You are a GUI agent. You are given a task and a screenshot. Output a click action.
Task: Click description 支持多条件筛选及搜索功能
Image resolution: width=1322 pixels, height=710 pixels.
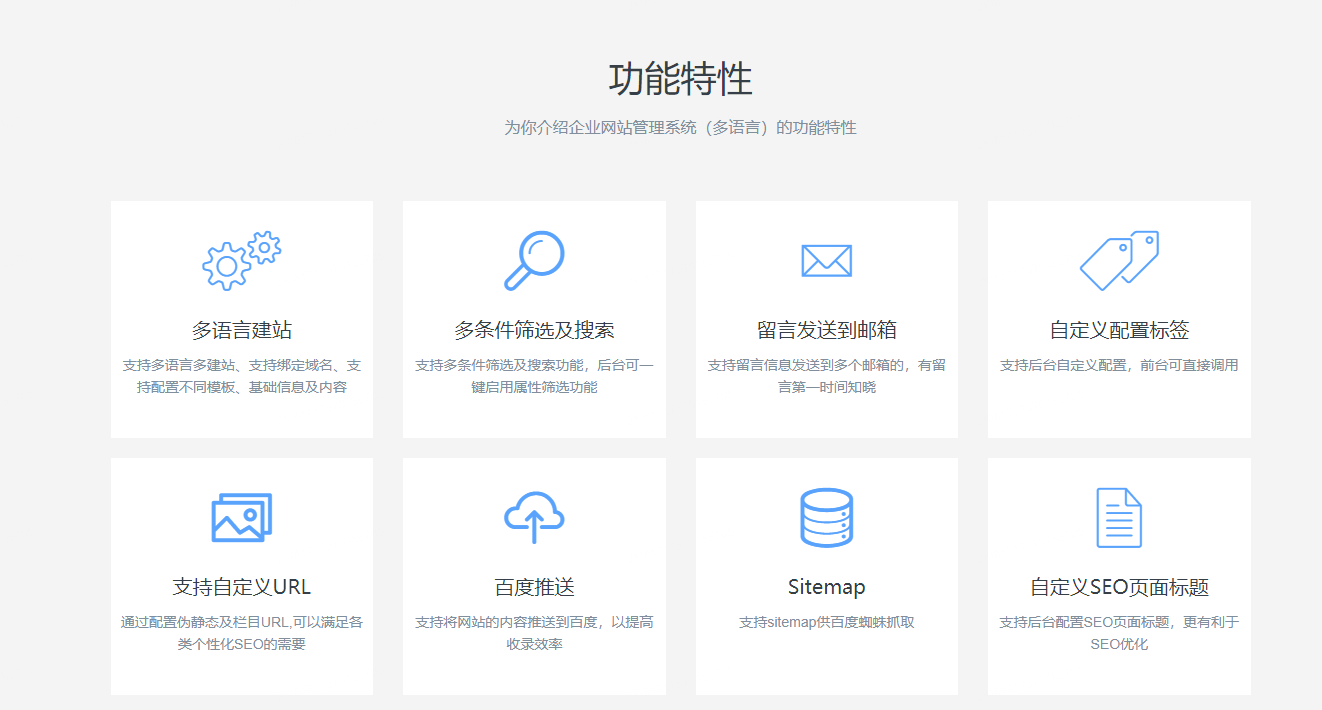[534, 376]
